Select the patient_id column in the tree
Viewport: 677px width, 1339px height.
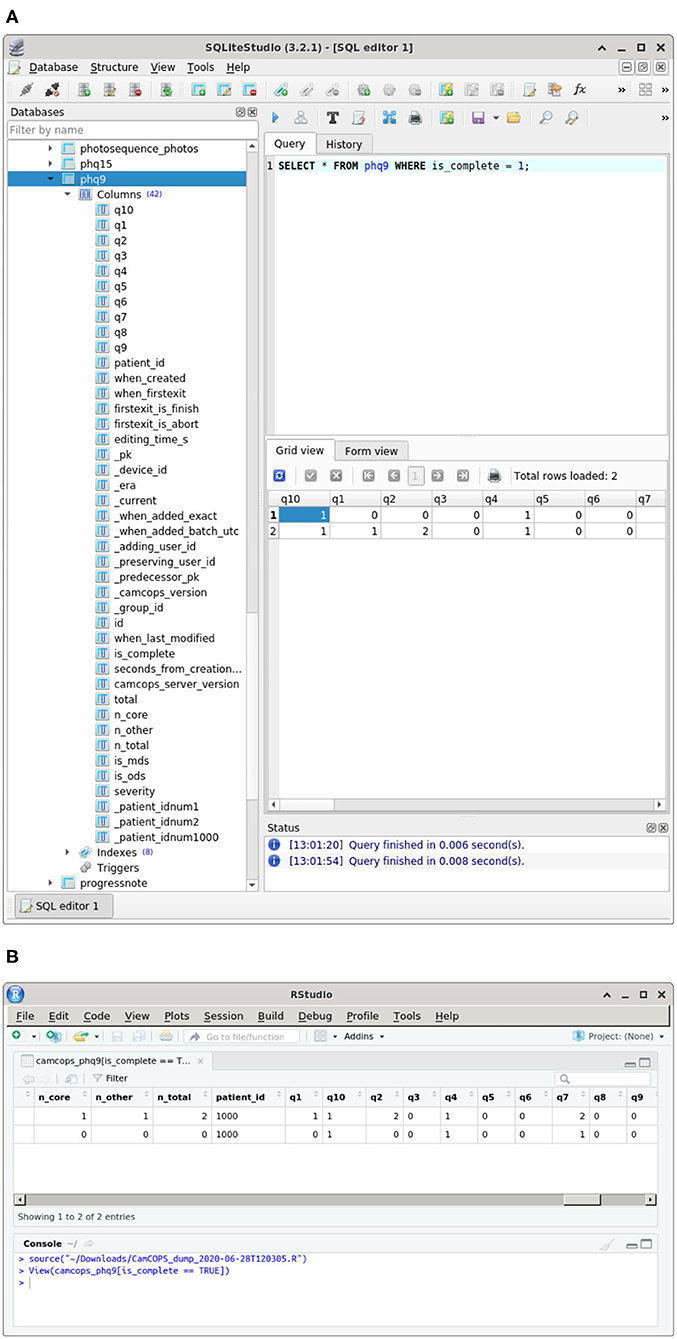tap(139, 363)
